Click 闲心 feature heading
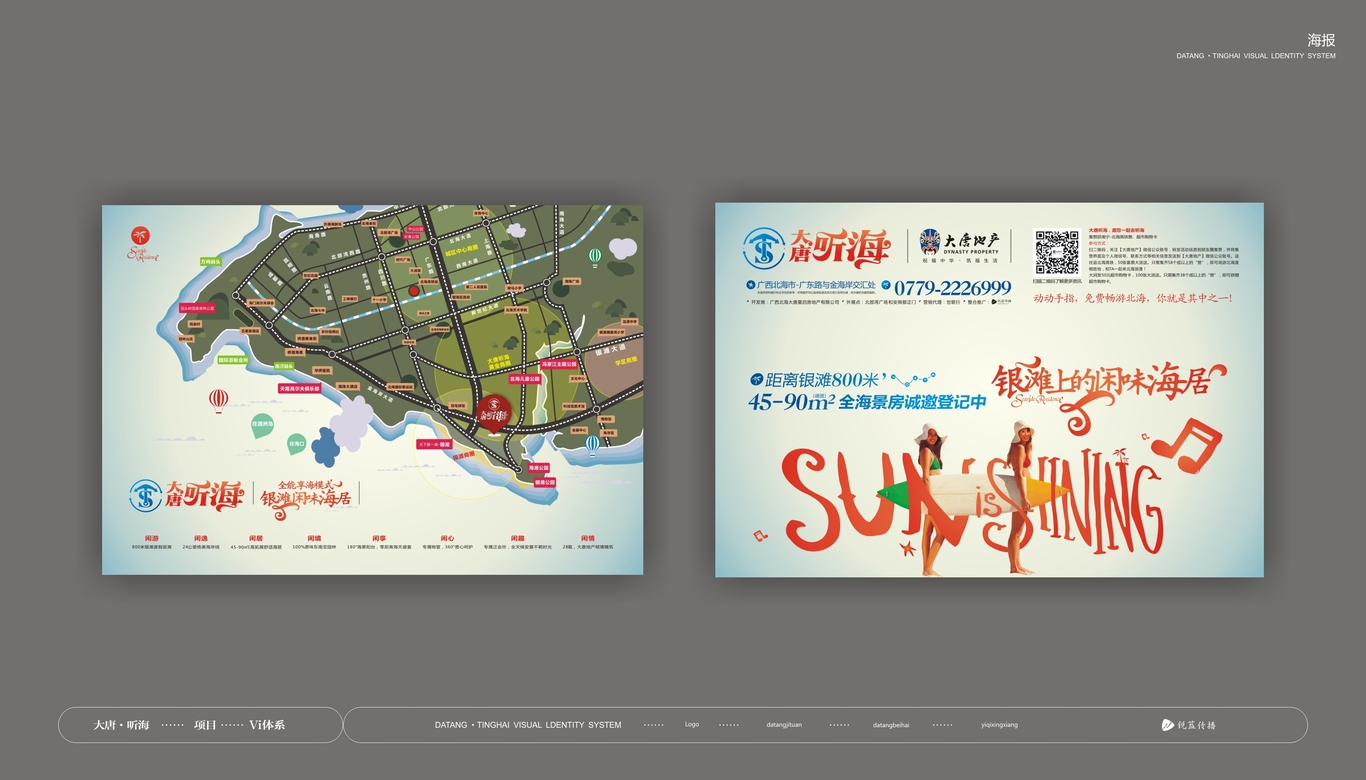This screenshot has height=780, width=1366. click(x=447, y=538)
